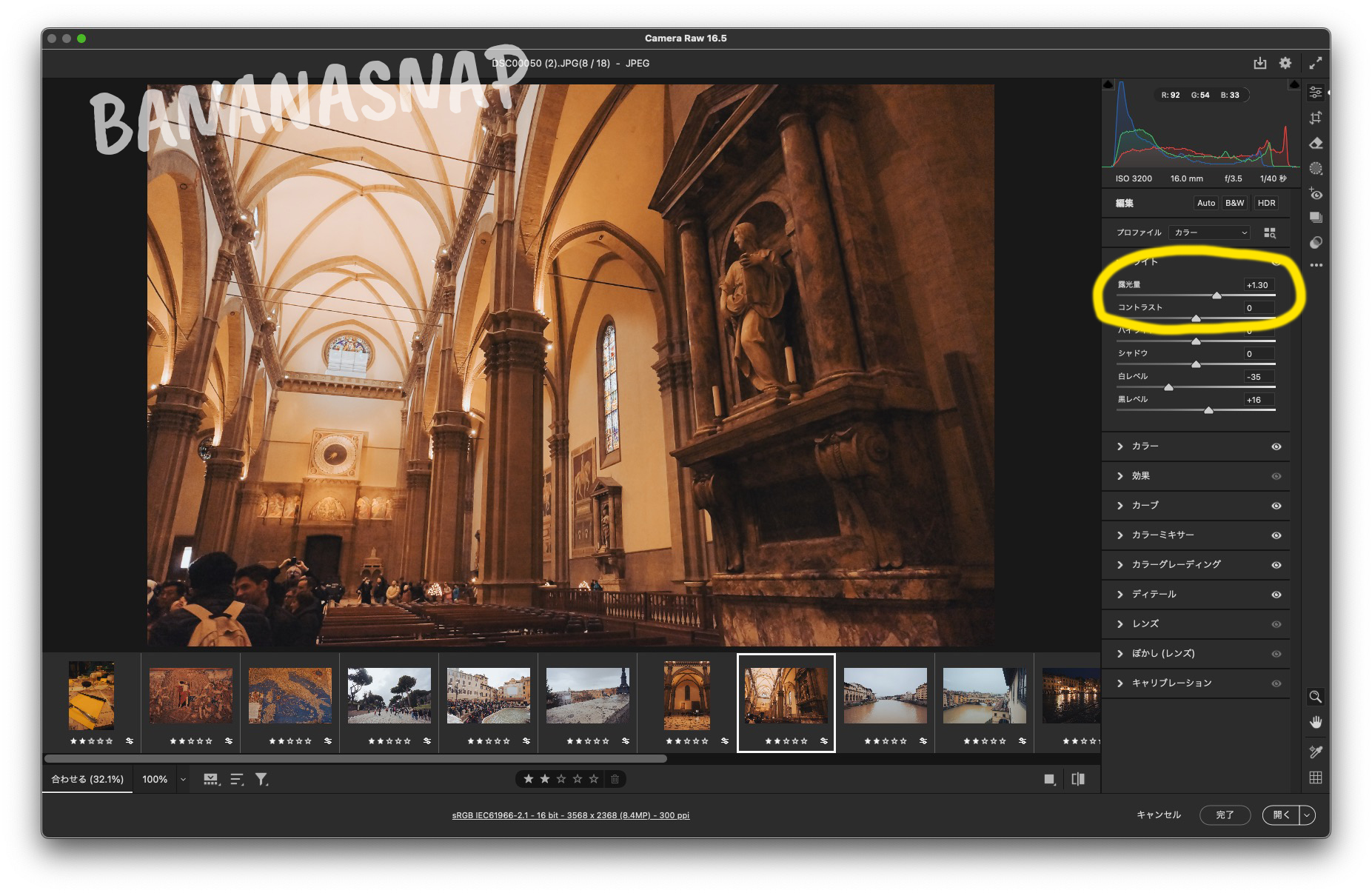
Task: Click the キャンセル button
Action: pyautogui.click(x=1159, y=815)
